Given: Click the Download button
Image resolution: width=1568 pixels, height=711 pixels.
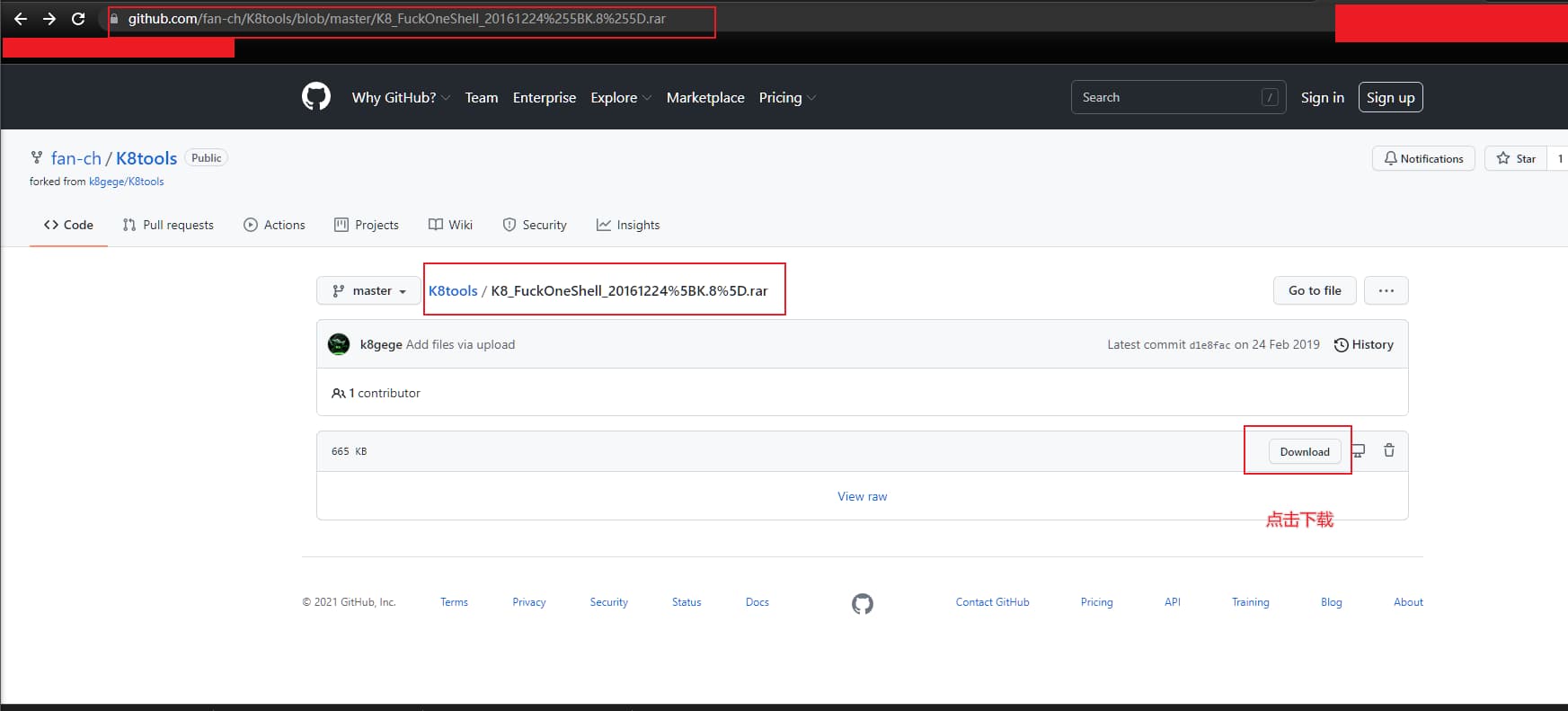Looking at the screenshot, I should click(1305, 451).
